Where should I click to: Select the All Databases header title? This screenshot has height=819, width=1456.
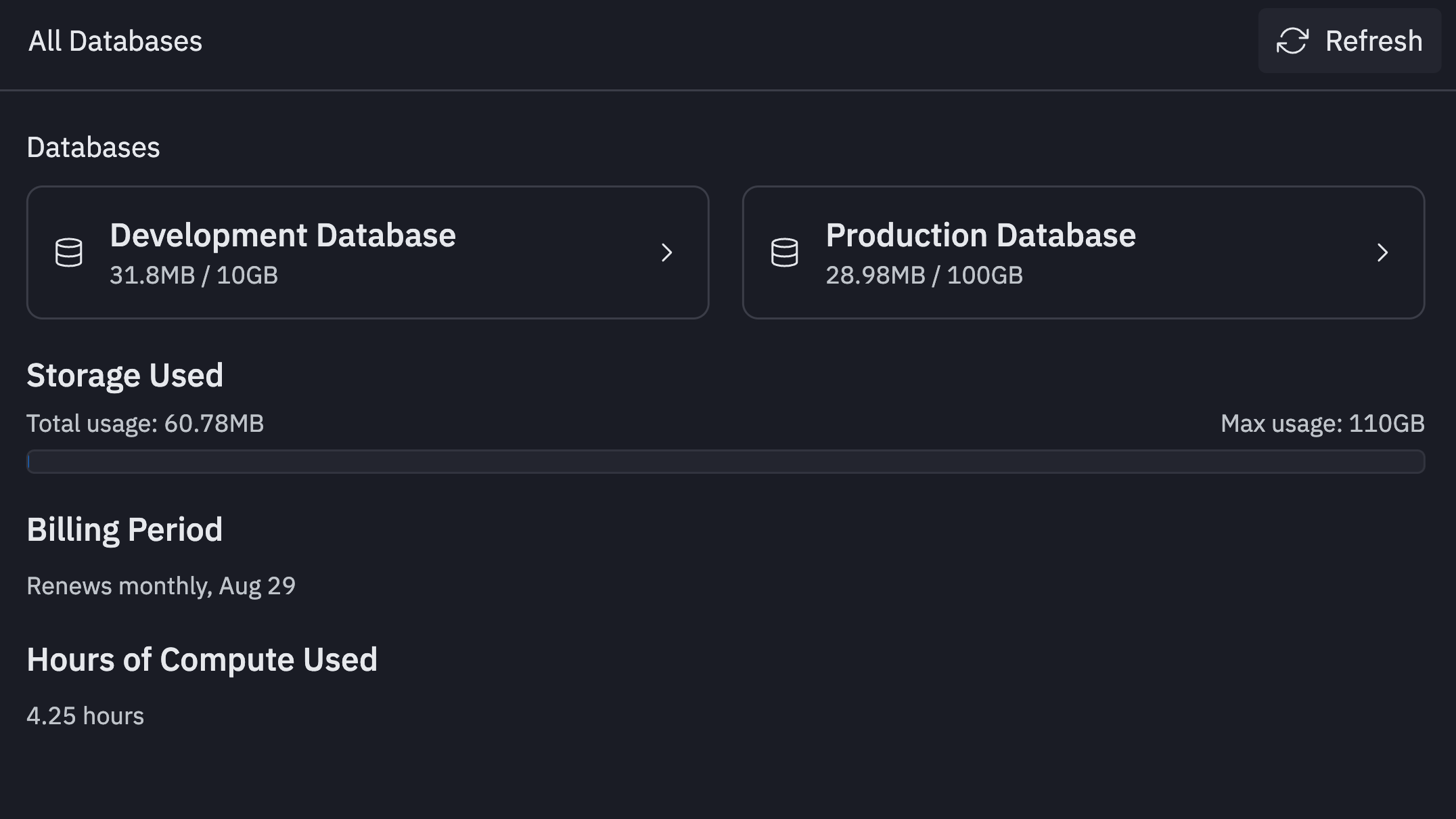(115, 41)
